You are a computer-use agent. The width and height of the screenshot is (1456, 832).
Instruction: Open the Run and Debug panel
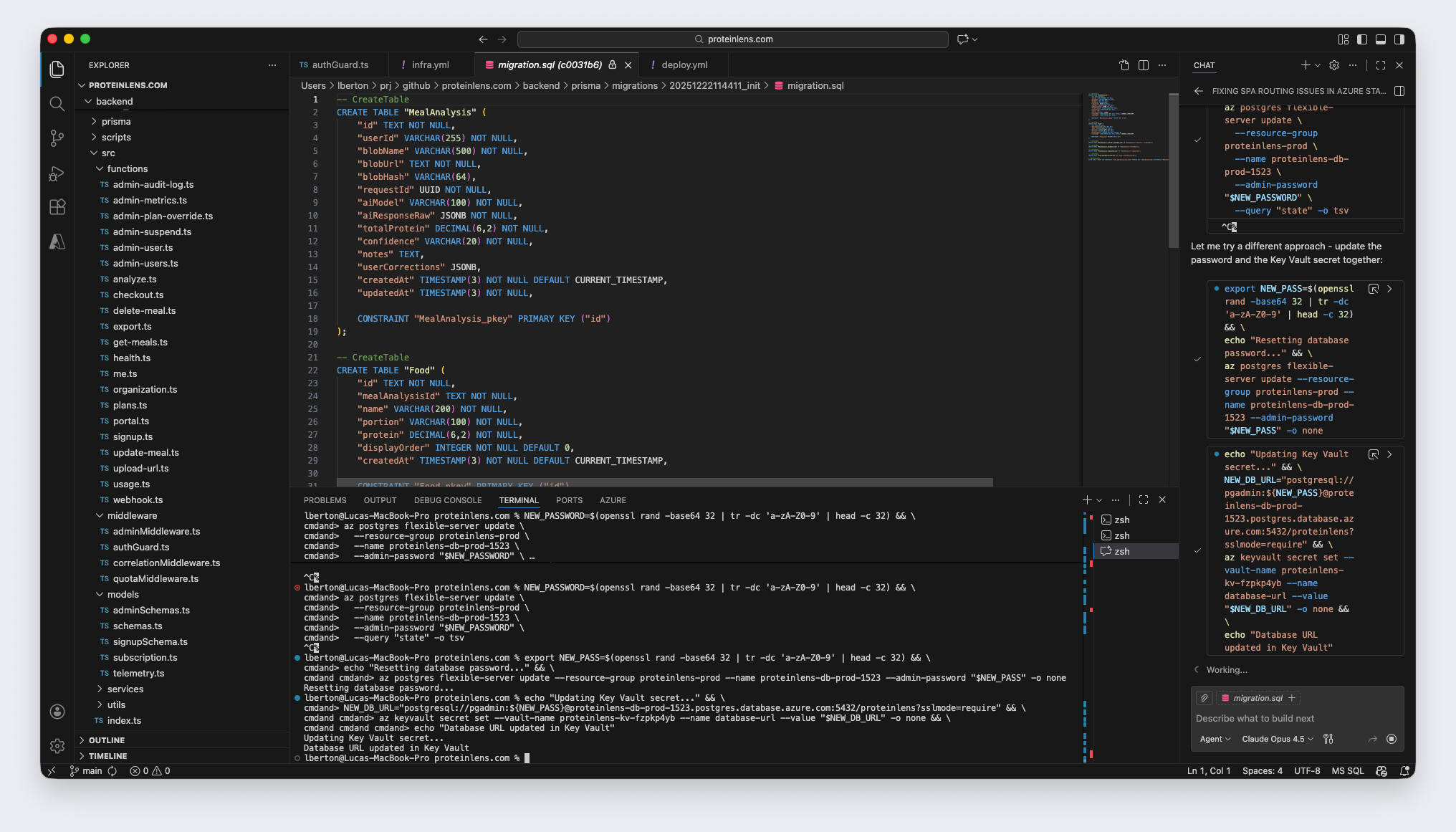point(57,173)
